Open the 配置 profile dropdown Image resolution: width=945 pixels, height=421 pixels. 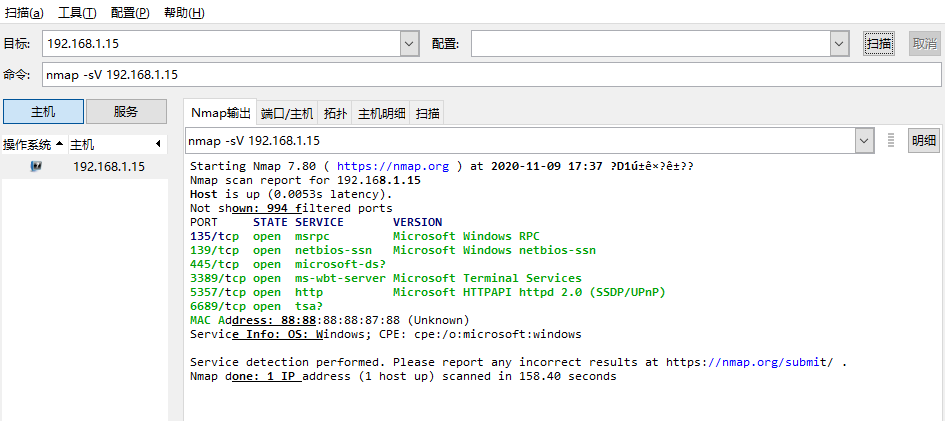(x=839, y=44)
